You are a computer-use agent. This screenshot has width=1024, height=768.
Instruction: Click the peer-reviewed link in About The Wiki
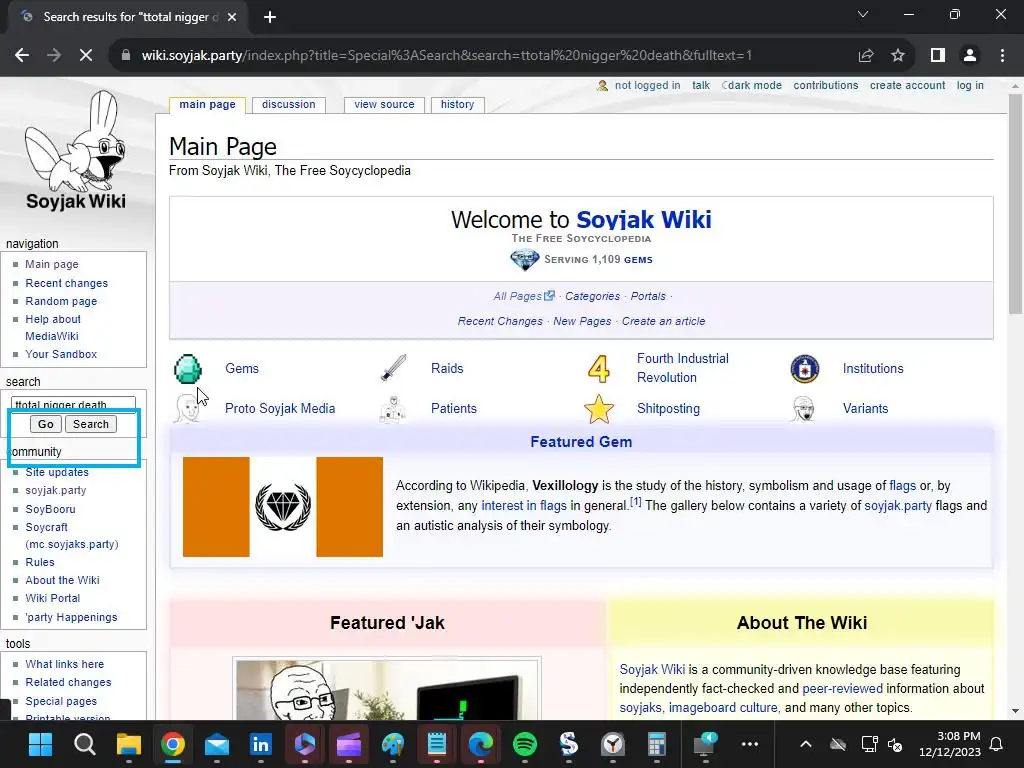(x=842, y=688)
